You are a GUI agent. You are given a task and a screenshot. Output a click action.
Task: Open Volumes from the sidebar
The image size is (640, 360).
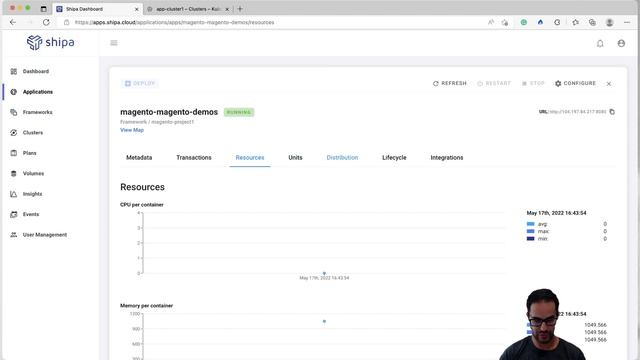tap(33, 173)
